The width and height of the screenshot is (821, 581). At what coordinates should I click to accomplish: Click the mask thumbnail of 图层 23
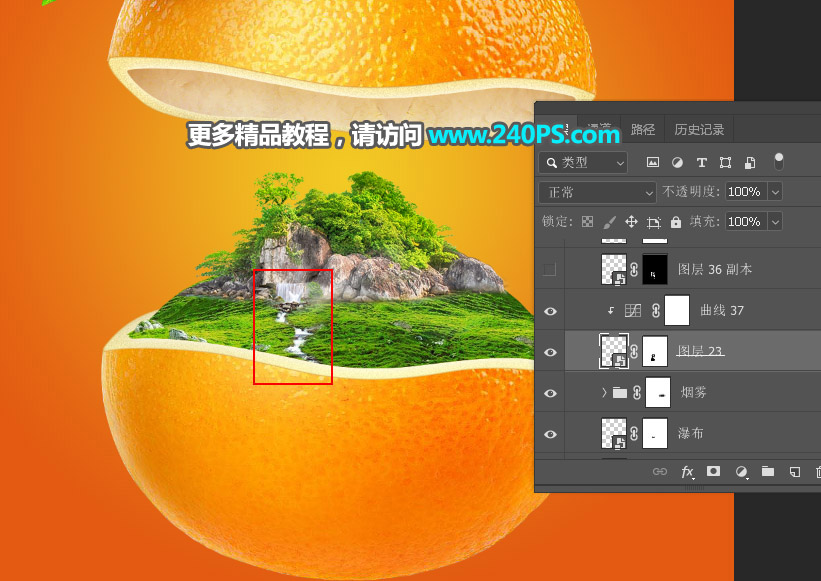click(655, 351)
